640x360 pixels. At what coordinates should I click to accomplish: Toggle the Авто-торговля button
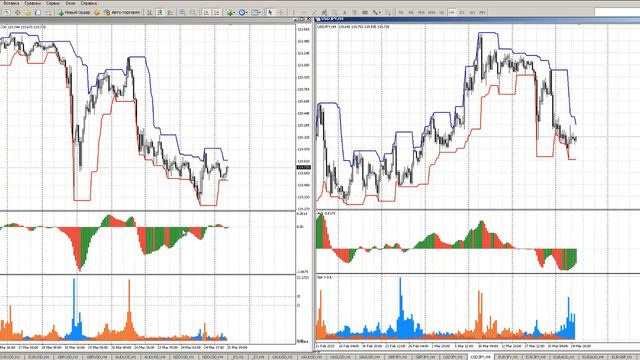(x=122, y=13)
